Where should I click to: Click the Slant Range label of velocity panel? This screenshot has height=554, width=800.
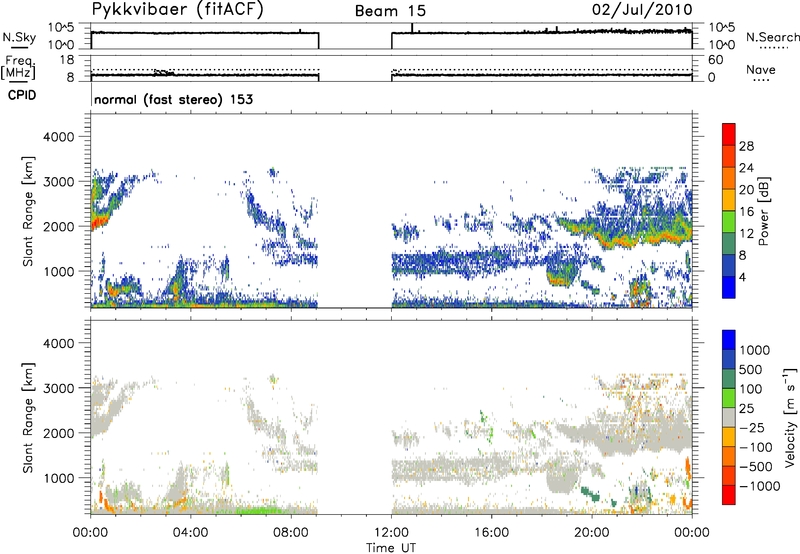pyautogui.click(x=28, y=417)
